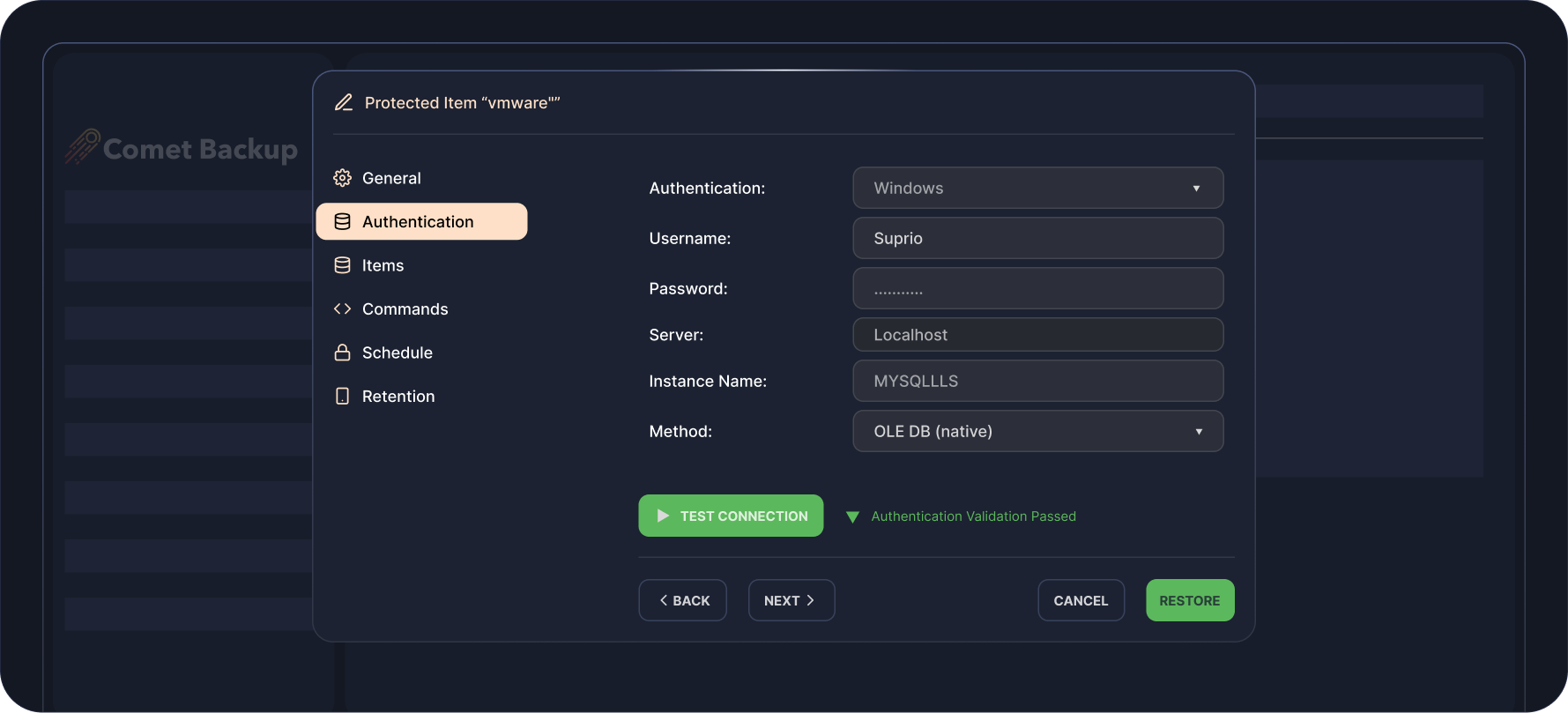The height and width of the screenshot is (713, 1568).
Task: Click the gear icon next to General
Action: point(342,178)
